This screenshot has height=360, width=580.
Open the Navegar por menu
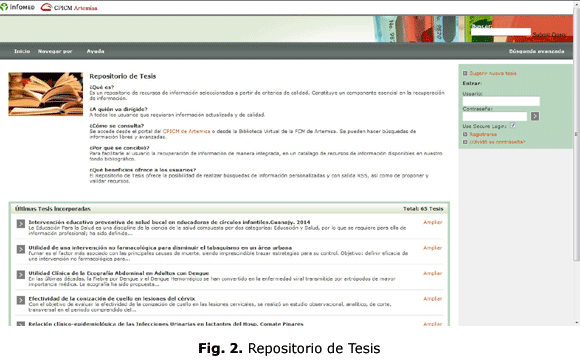pyautogui.click(x=55, y=51)
